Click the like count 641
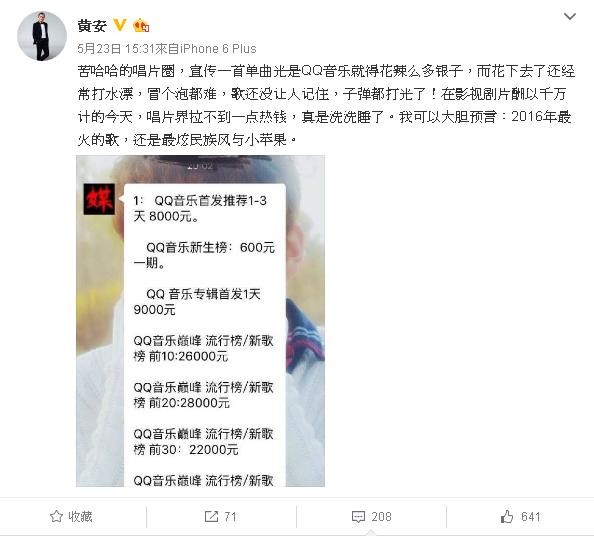594x536 pixels. (530, 517)
